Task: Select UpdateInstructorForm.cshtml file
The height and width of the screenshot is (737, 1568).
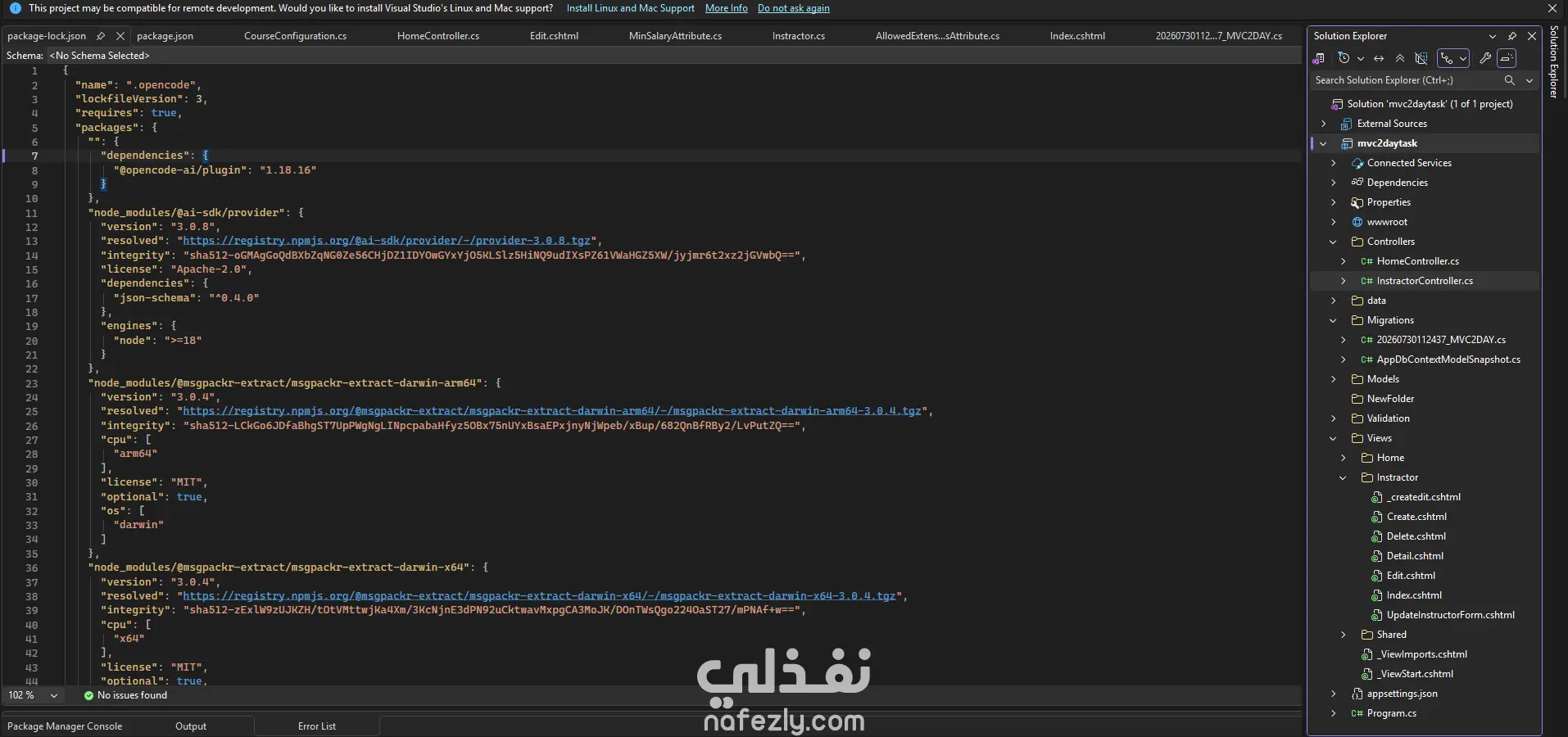Action: [1451, 615]
